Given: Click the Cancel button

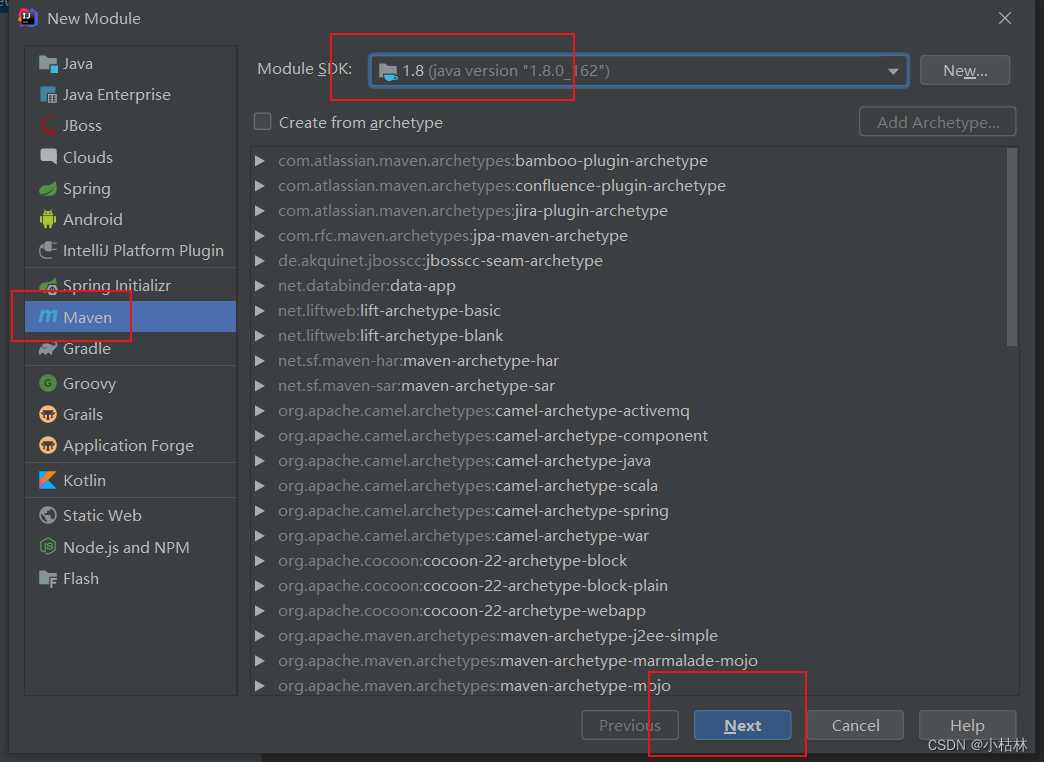Looking at the screenshot, I should coord(856,725).
